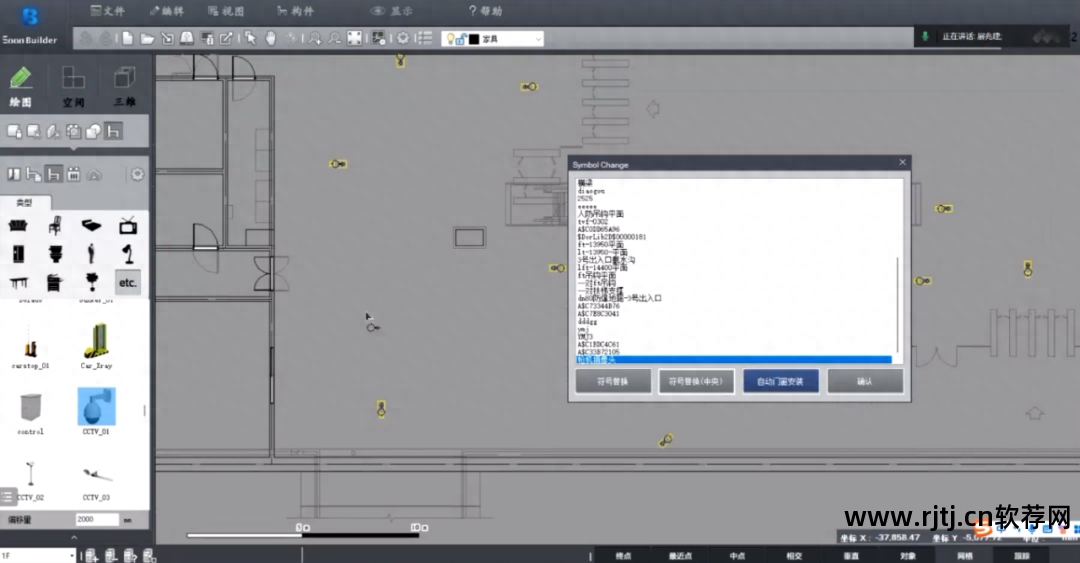Switch to 绘图 drawing mode
1080x563 pixels.
21,87
